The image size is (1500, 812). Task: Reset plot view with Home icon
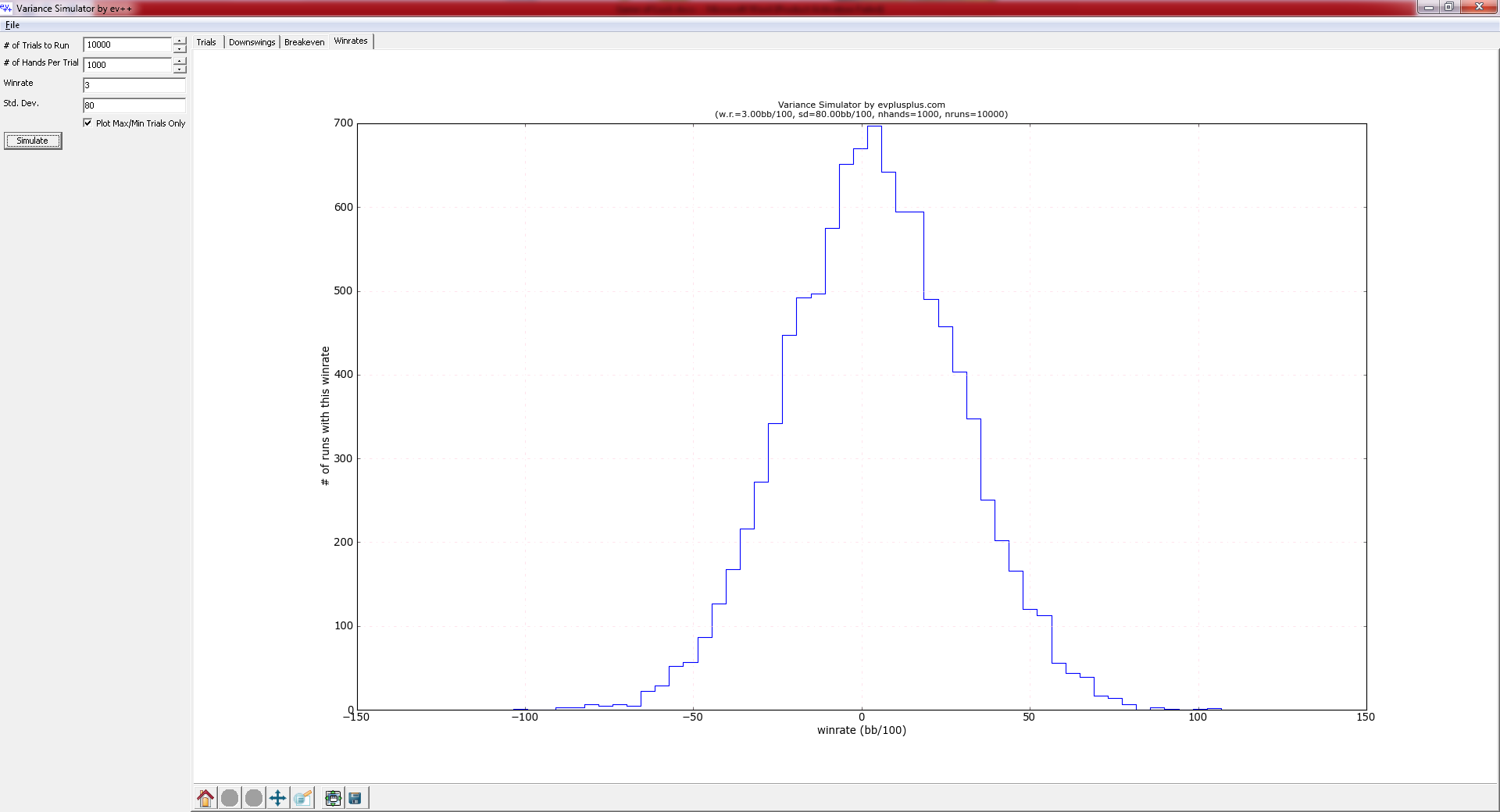pos(205,798)
